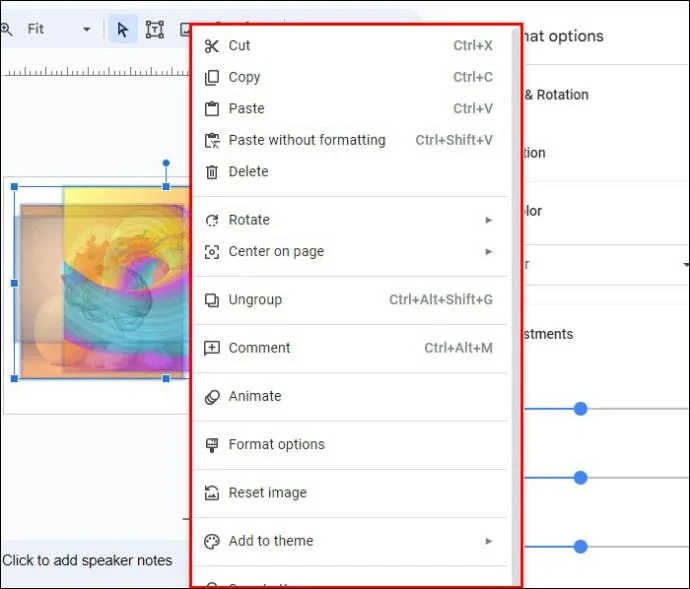The height and width of the screenshot is (589, 690).
Task: Click the Ctrl+X shortcut text
Action: pyautogui.click(x=473, y=46)
